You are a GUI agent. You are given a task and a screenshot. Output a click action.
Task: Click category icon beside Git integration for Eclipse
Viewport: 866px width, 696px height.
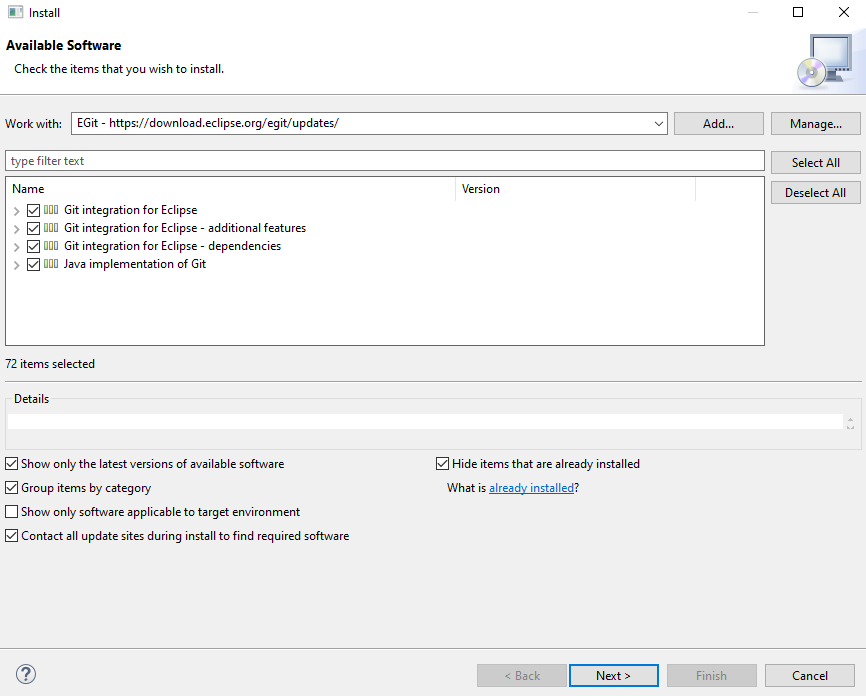[51, 210]
